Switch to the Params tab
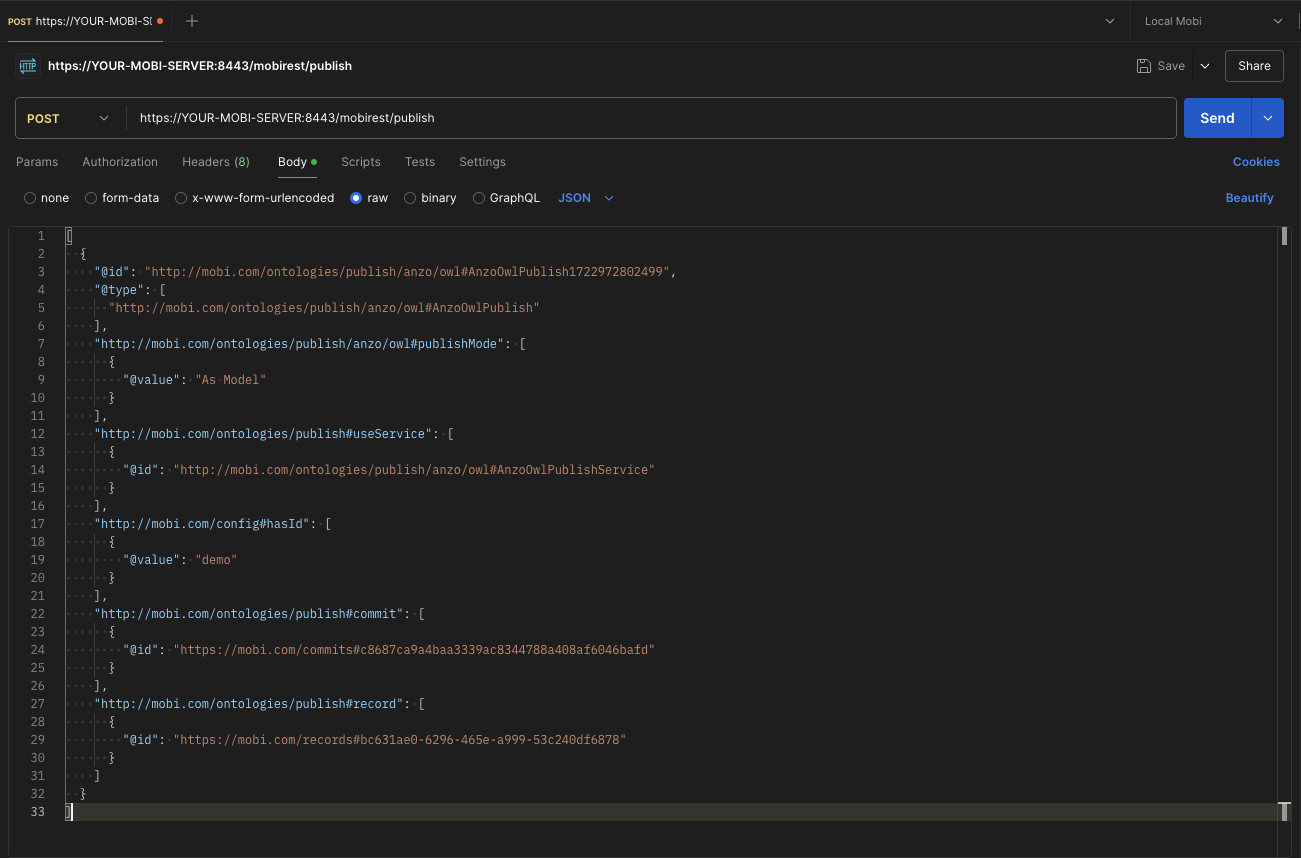This screenshot has height=858, width=1301. click(x=37, y=162)
